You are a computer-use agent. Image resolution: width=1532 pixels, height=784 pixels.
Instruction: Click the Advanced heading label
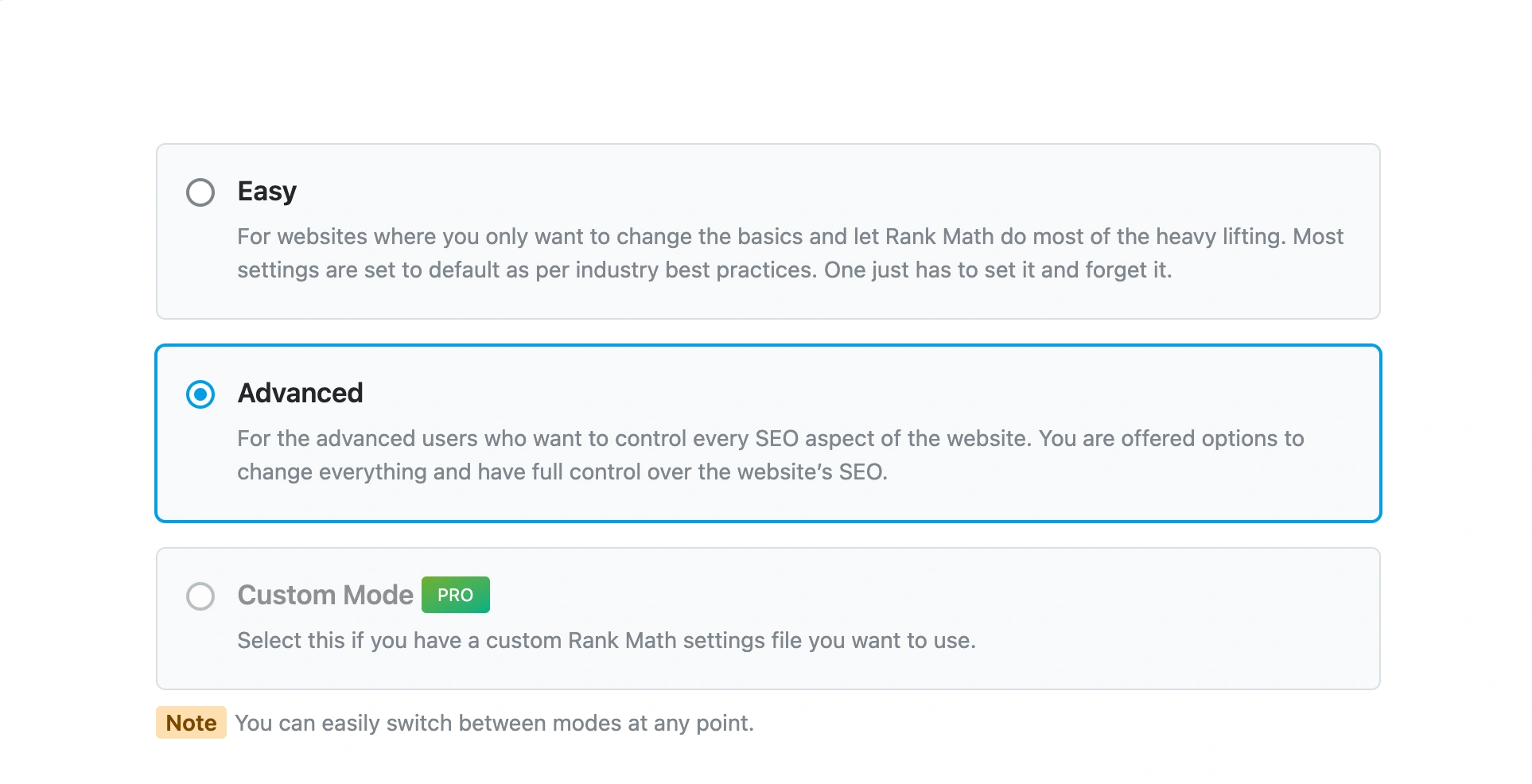pos(300,394)
